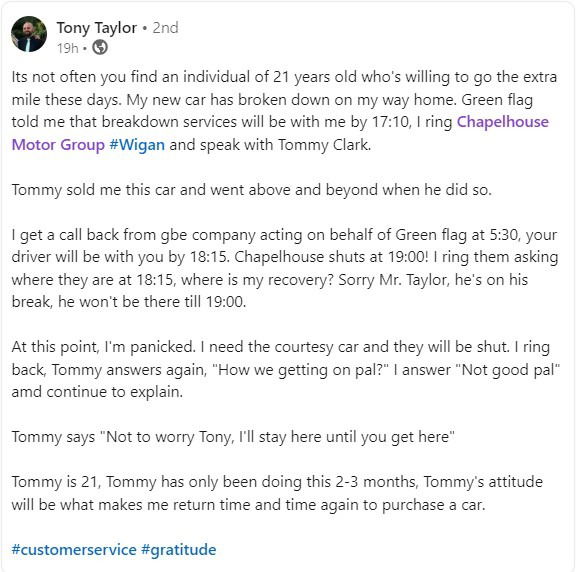Open the #Wigan hashtag
This screenshot has width=578, height=572.
[x=137, y=145]
